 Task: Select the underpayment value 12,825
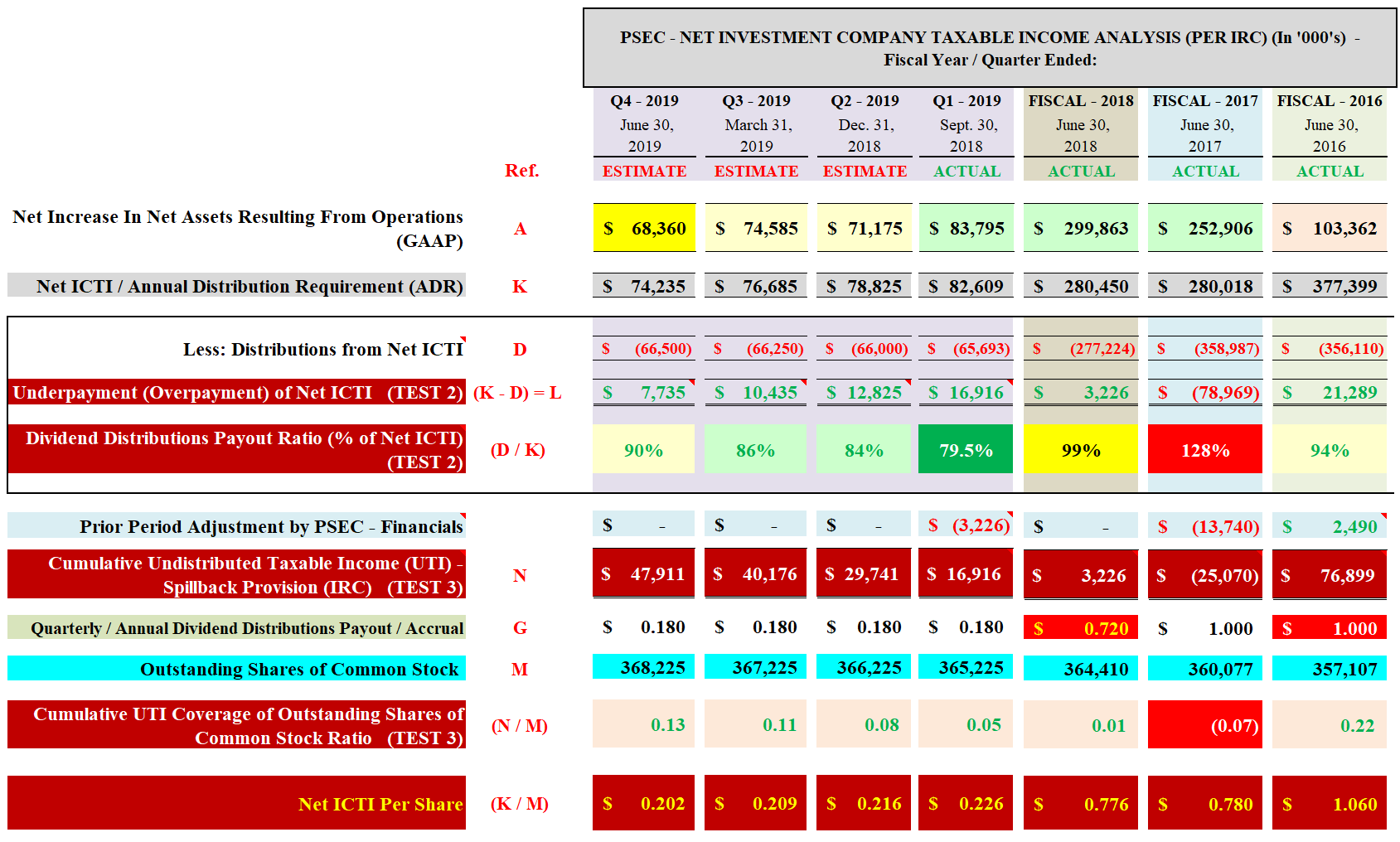click(865, 392)
